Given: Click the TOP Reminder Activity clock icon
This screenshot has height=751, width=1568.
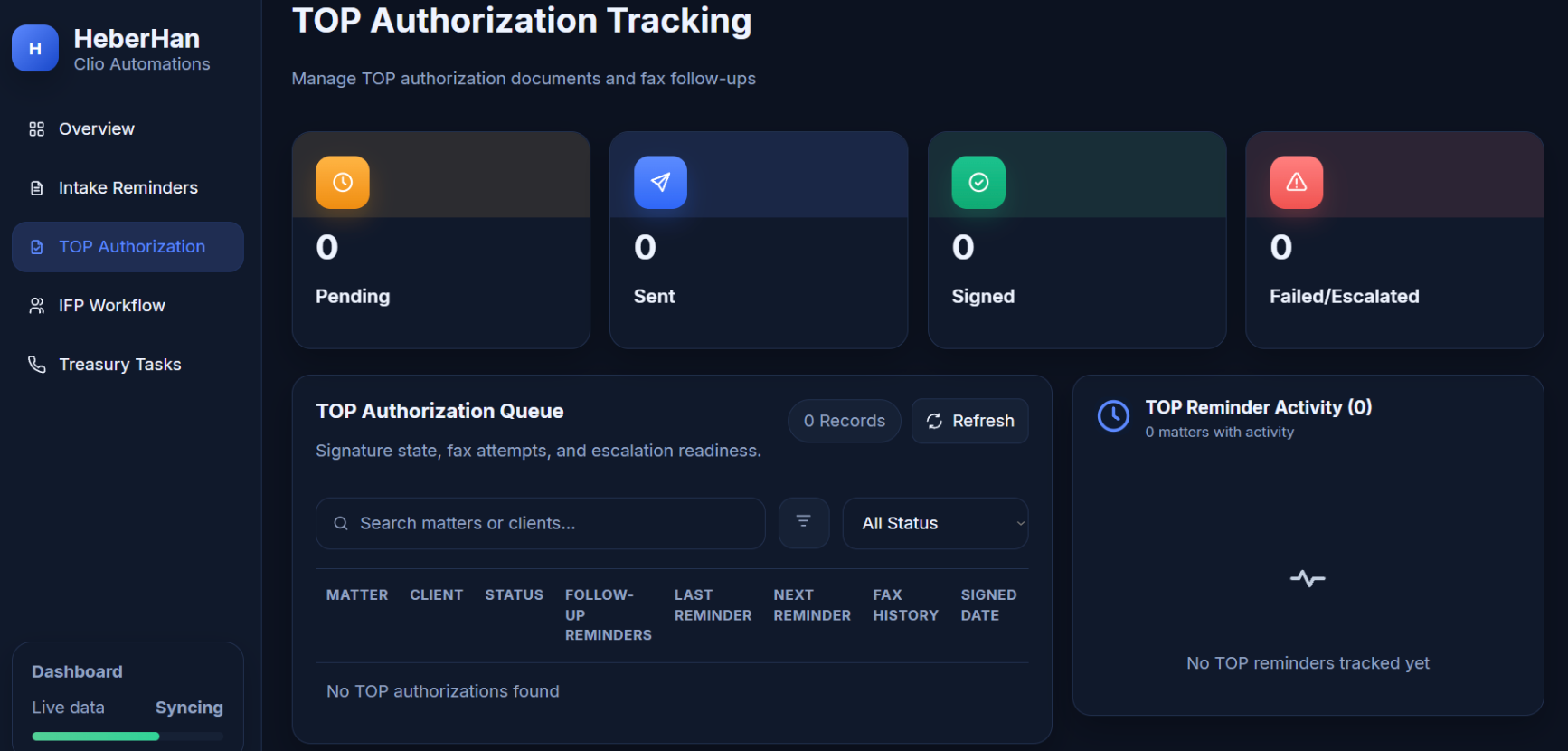Looking at the screenshot, I should (x=1113, y=416).
